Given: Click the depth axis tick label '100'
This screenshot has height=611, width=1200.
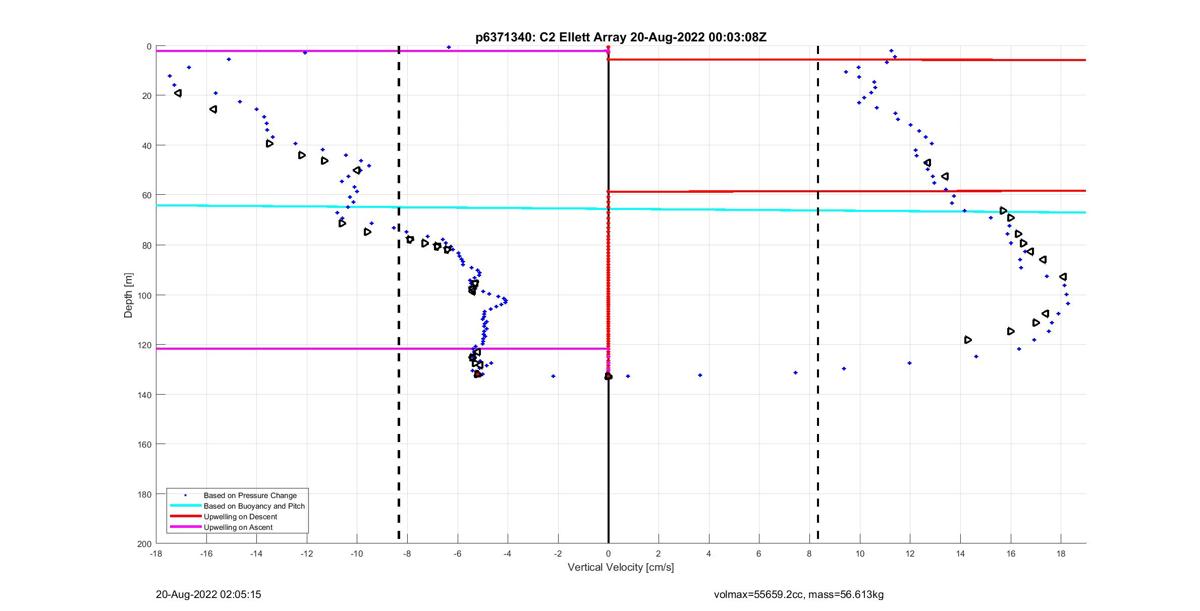Looking at the screenshot, I should [144, 295].
